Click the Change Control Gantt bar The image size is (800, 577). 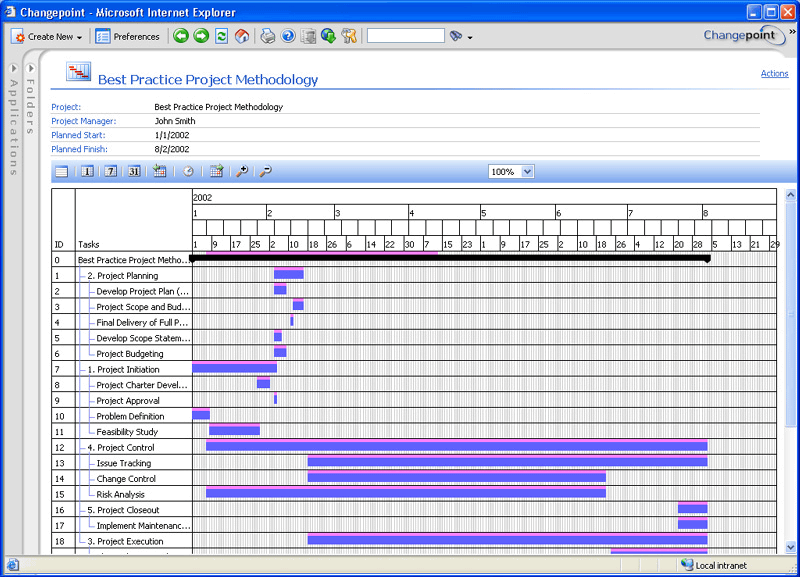pyautogui.click(x=457, y=476)
